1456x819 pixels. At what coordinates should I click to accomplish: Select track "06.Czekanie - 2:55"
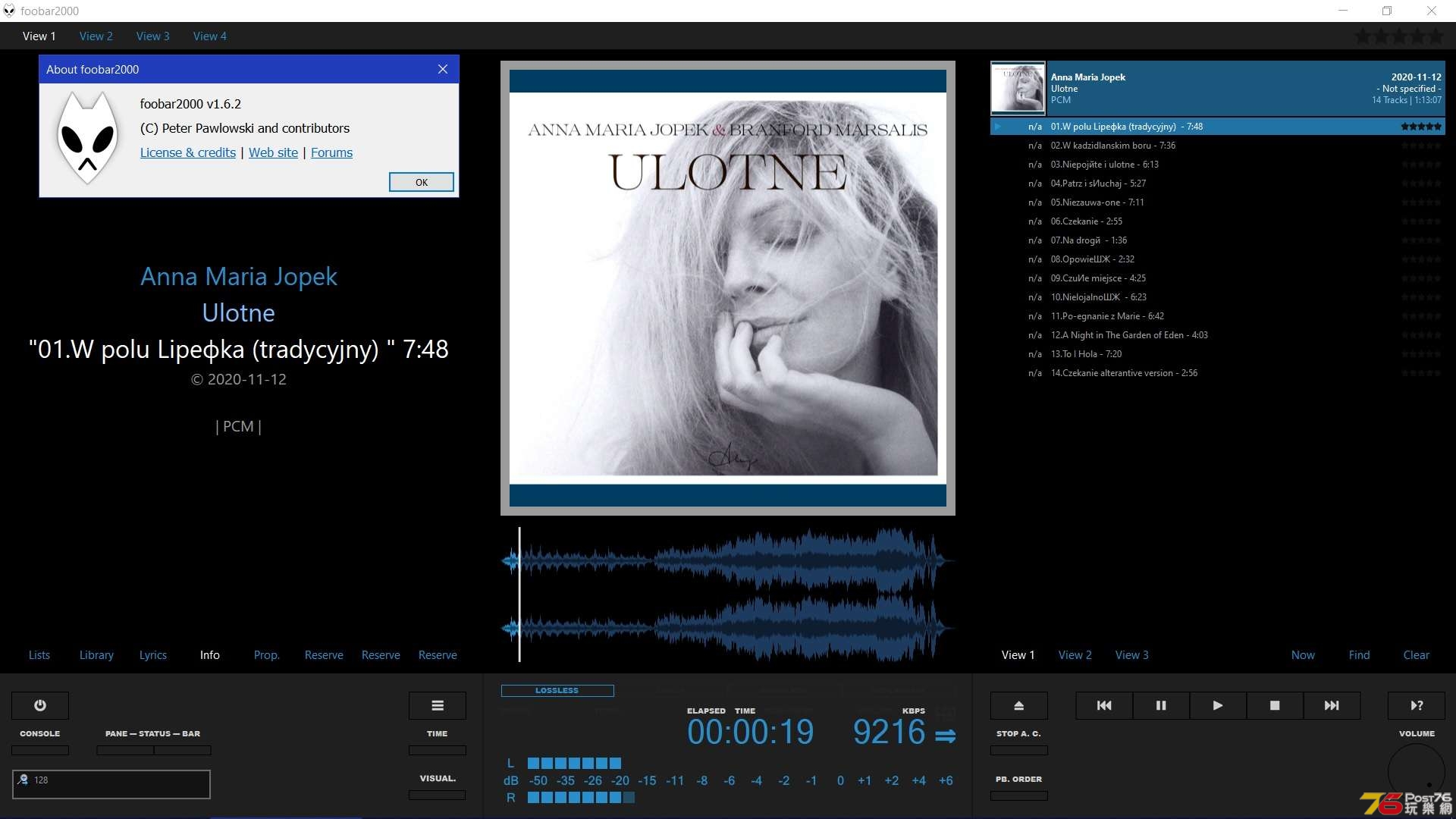[1218, 221]
